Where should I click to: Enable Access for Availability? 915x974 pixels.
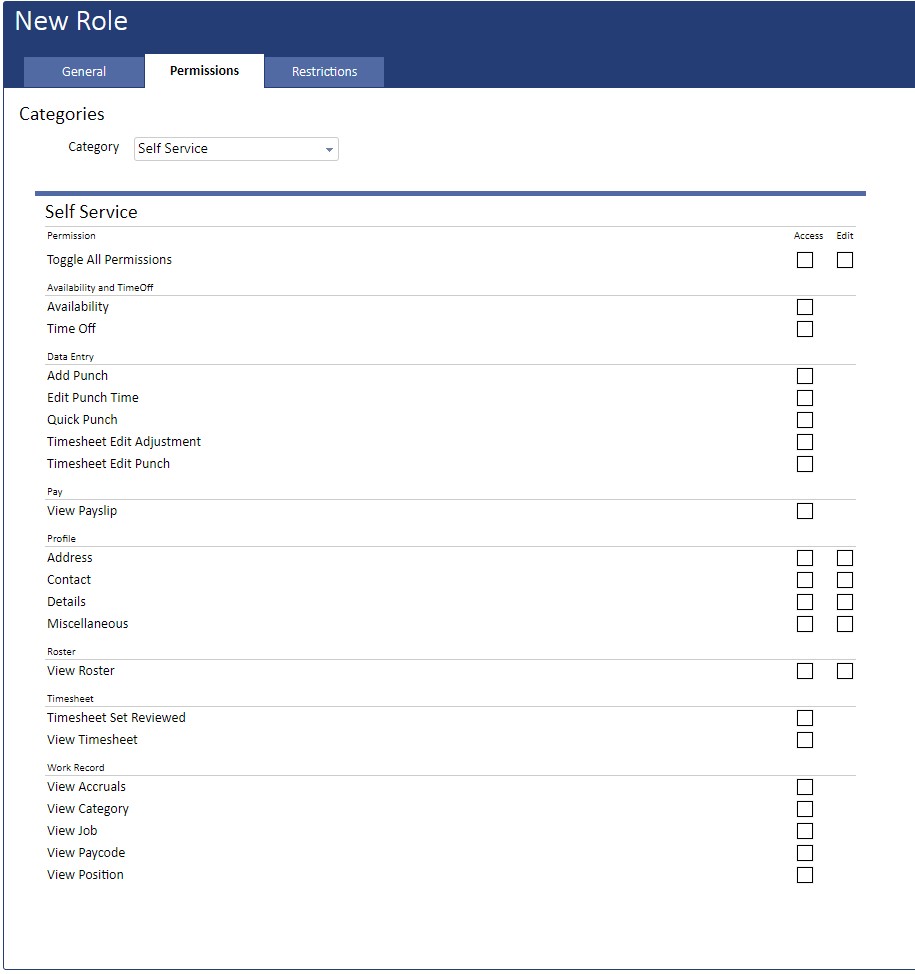pos(804,307)
